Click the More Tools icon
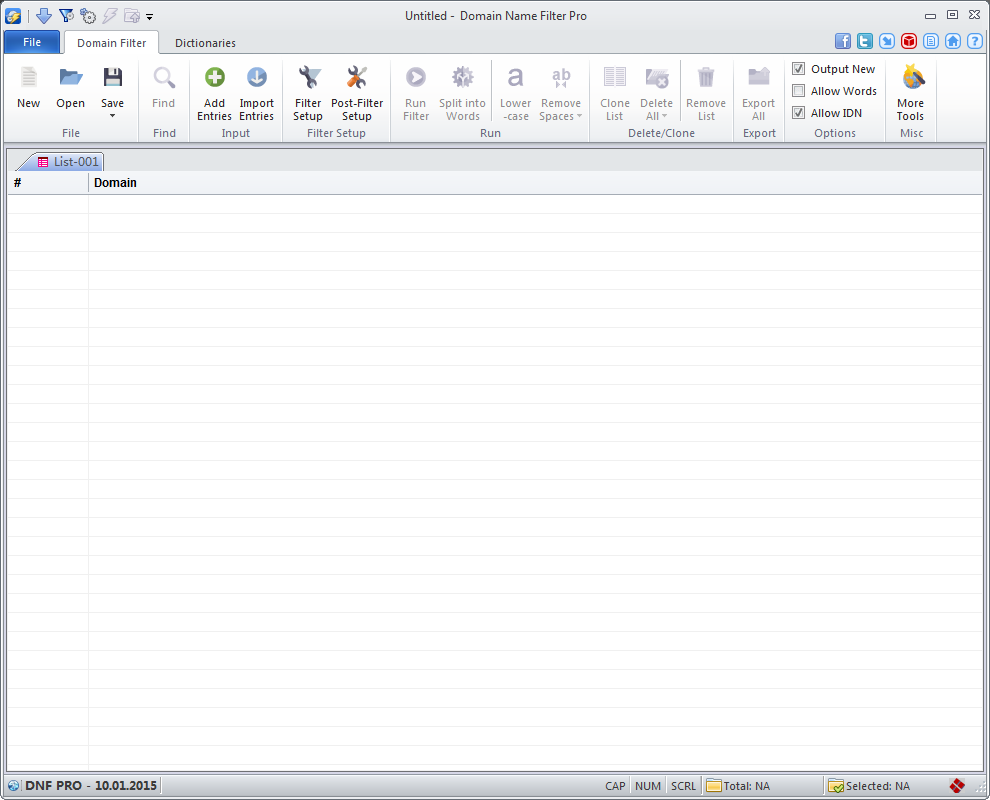Image resolution: width=990 pixels, height=800 pixels. [x=910, y=78]
